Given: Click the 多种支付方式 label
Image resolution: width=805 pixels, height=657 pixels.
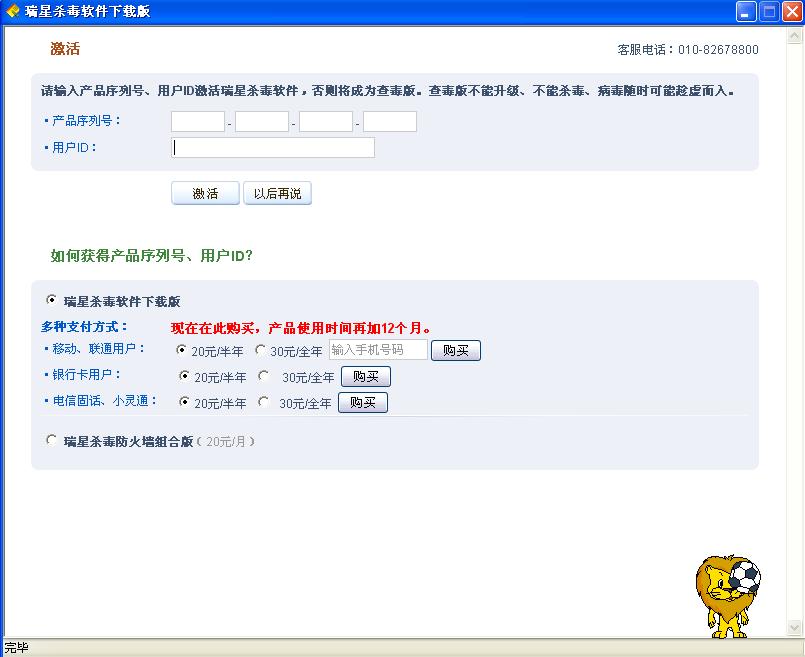Looking at the screenshot, I should pyautogui.click(x=85, y=327).
